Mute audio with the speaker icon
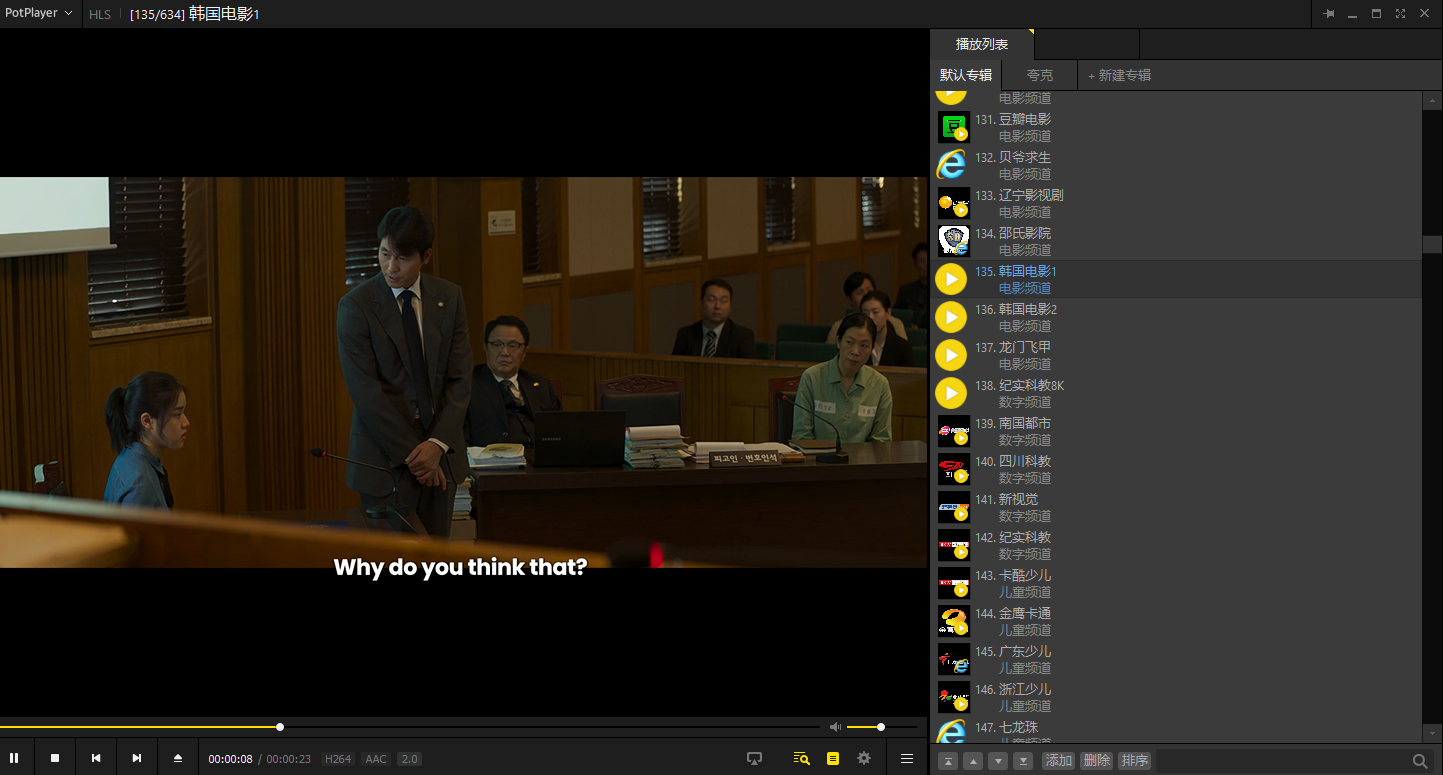1443x775 pixels. 836,727
